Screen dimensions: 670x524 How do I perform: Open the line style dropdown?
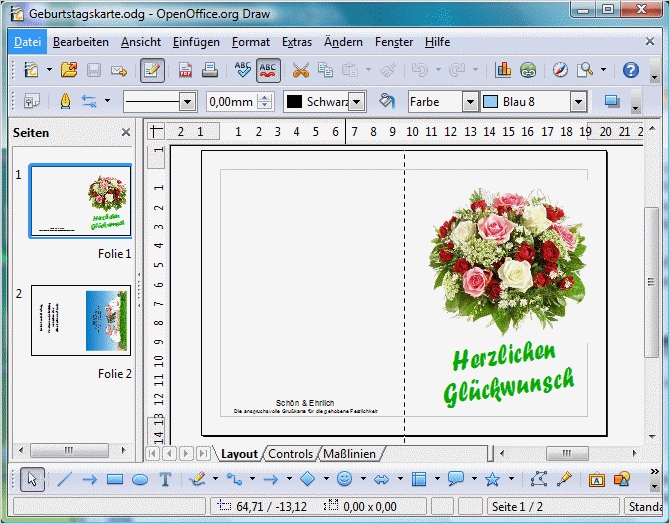(187, 101)
